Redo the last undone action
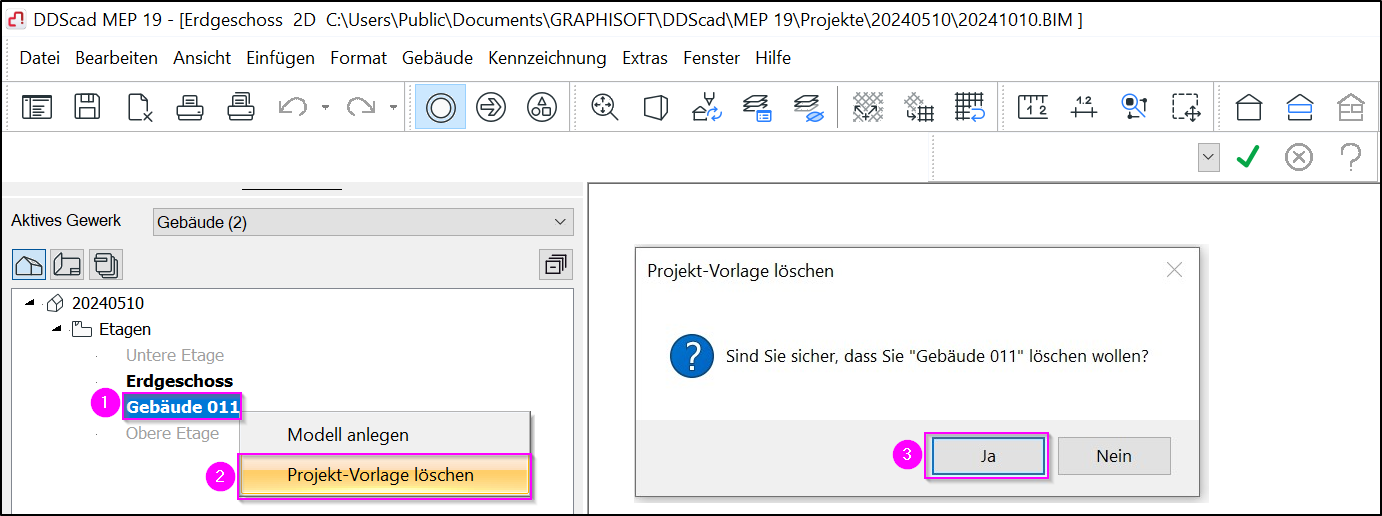Viewport: 1382px width, 516px height. [x=360, y=107]
